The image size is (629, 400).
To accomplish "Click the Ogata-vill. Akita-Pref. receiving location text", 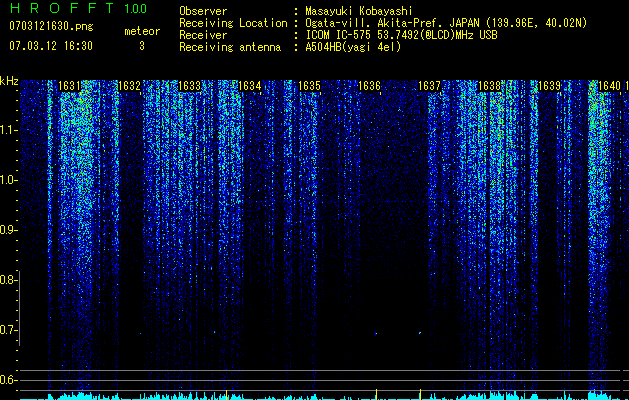I will click(446, 23).
